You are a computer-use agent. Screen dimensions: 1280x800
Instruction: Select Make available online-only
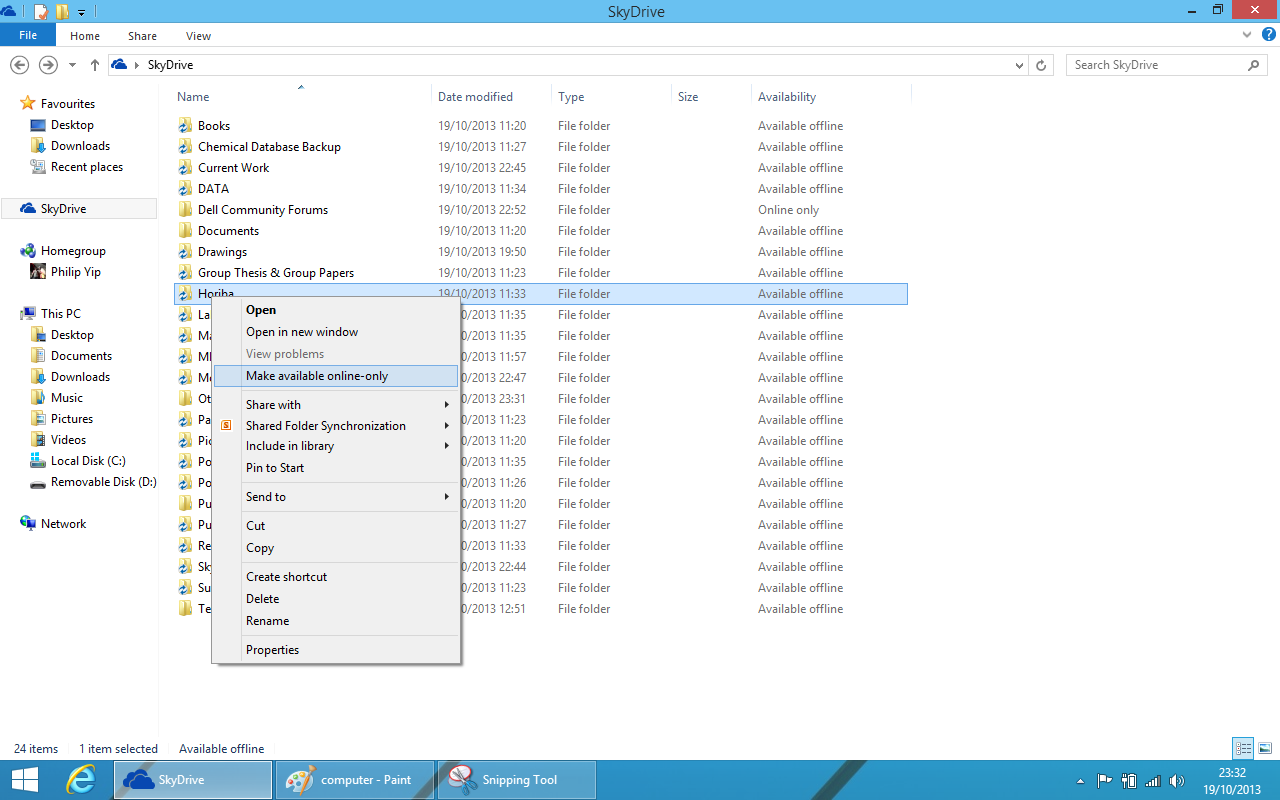tap(336, 376)
